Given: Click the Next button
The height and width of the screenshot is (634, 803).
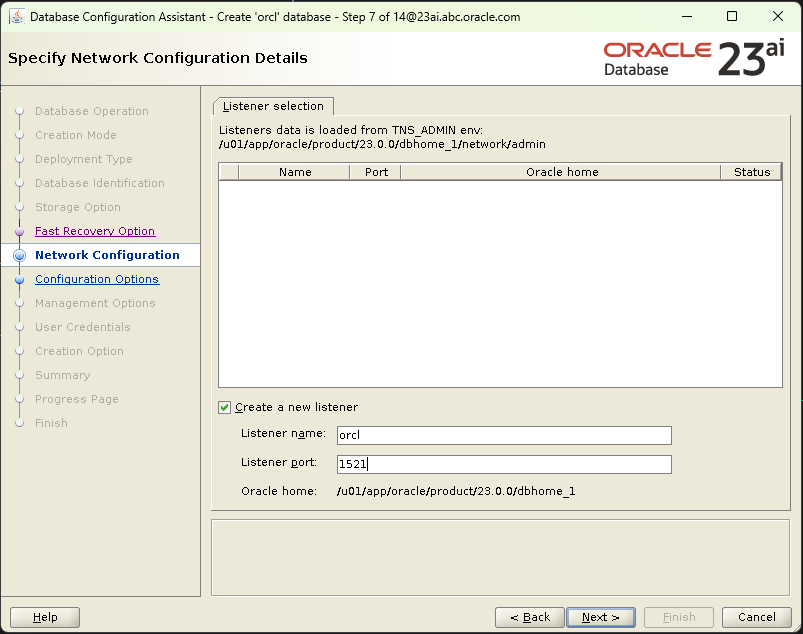Looking at the screenshot, I should [600, 617].
